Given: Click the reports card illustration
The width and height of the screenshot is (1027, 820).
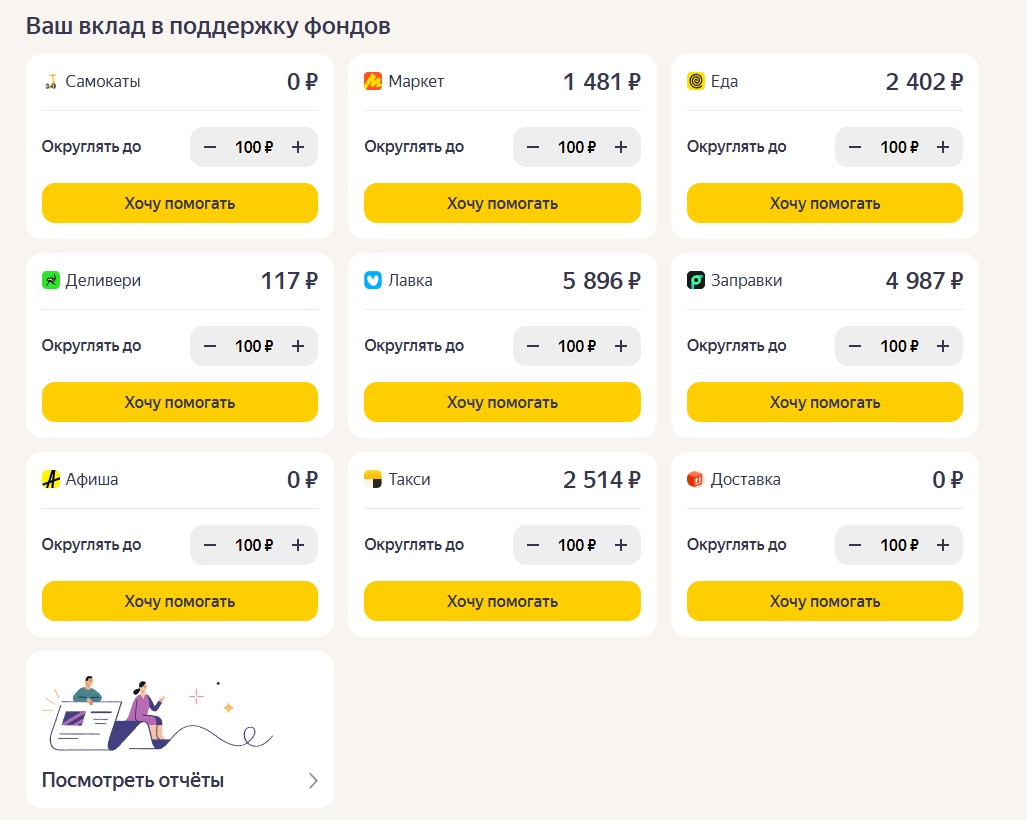Looking at the screenshot, I should tap(157, 714).
